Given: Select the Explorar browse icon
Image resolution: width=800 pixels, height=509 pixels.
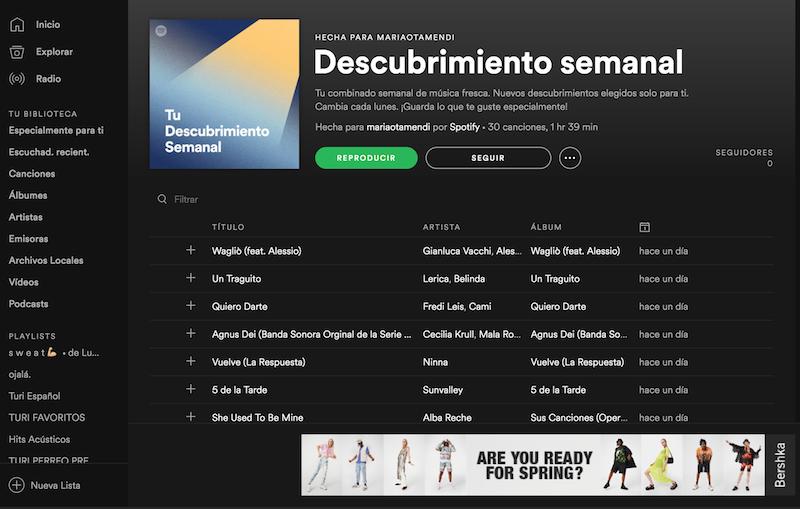Looking at the screenshot, I should pos(17,52).
